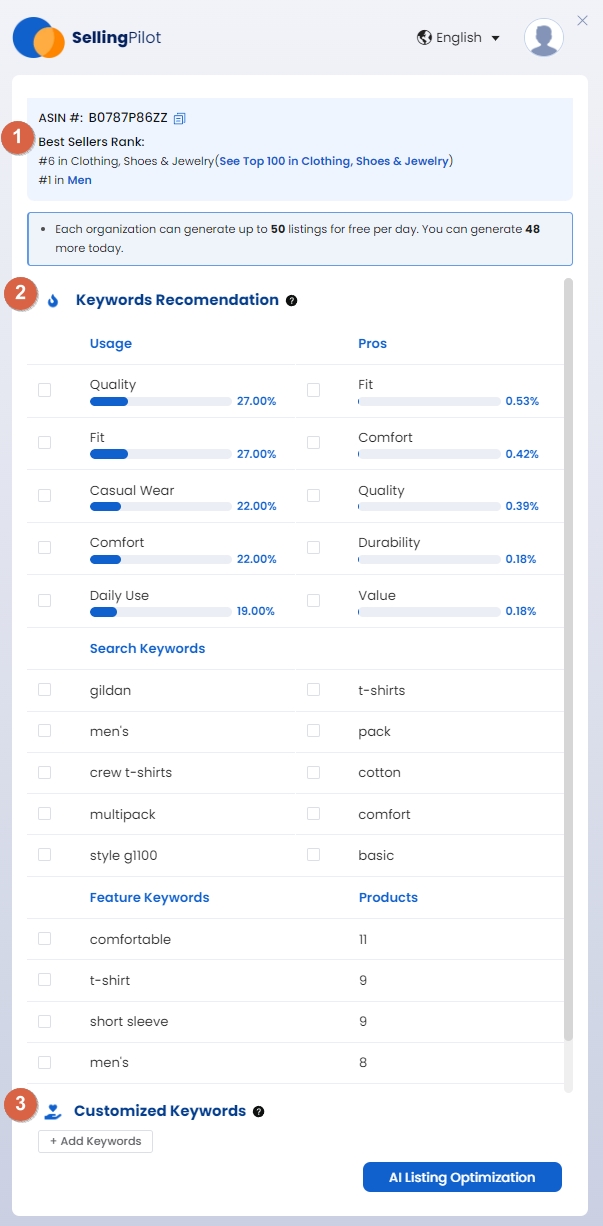Click the globe language icon

coord(425,38)
